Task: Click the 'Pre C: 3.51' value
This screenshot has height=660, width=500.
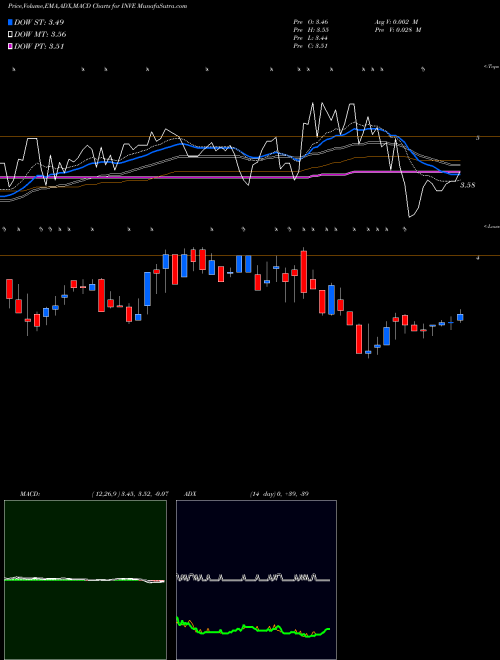Action: 311,46
